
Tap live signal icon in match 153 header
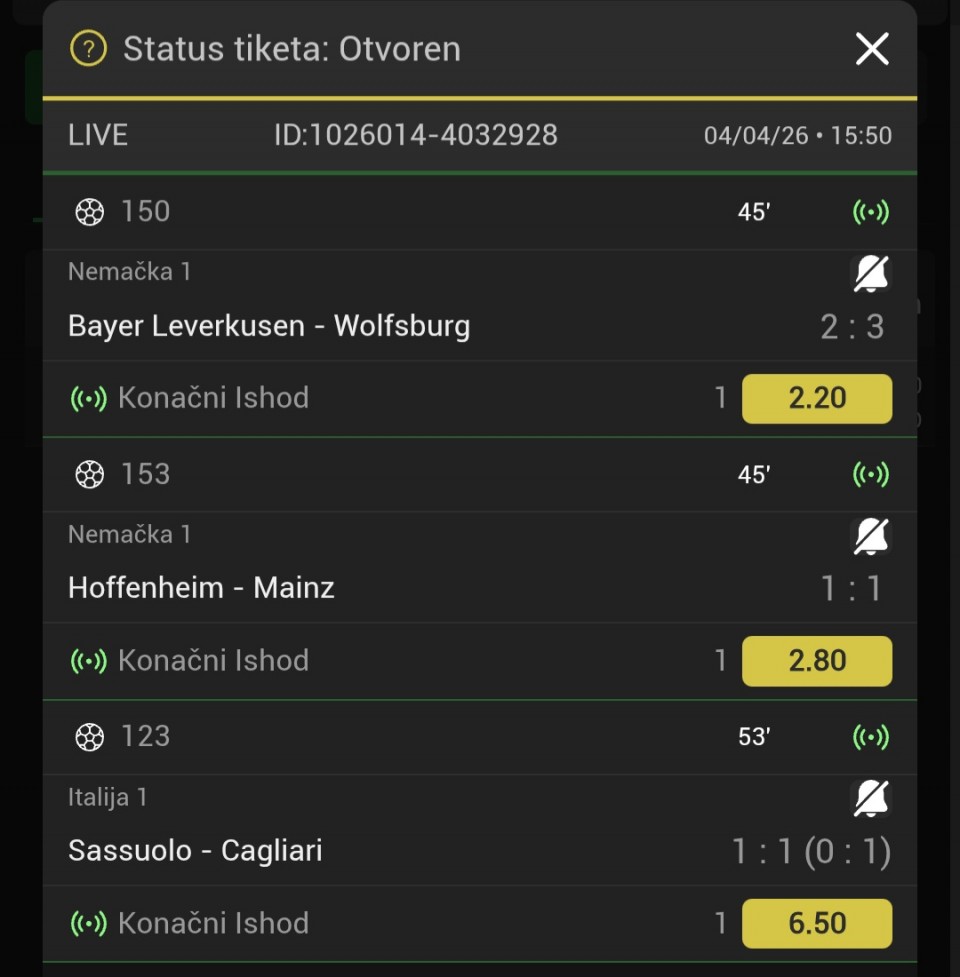(870, 474)
